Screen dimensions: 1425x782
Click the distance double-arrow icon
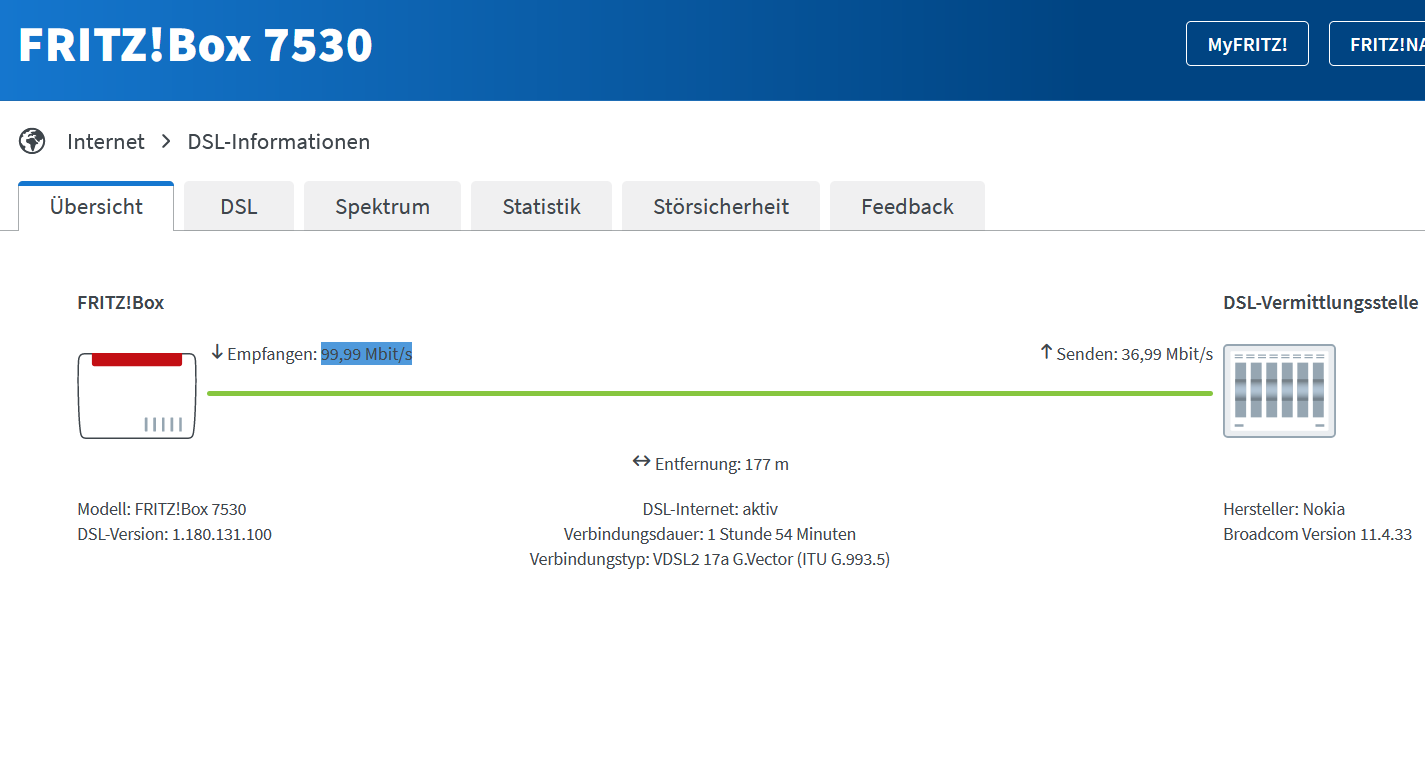pyautogui.click(x=641, y=462)
